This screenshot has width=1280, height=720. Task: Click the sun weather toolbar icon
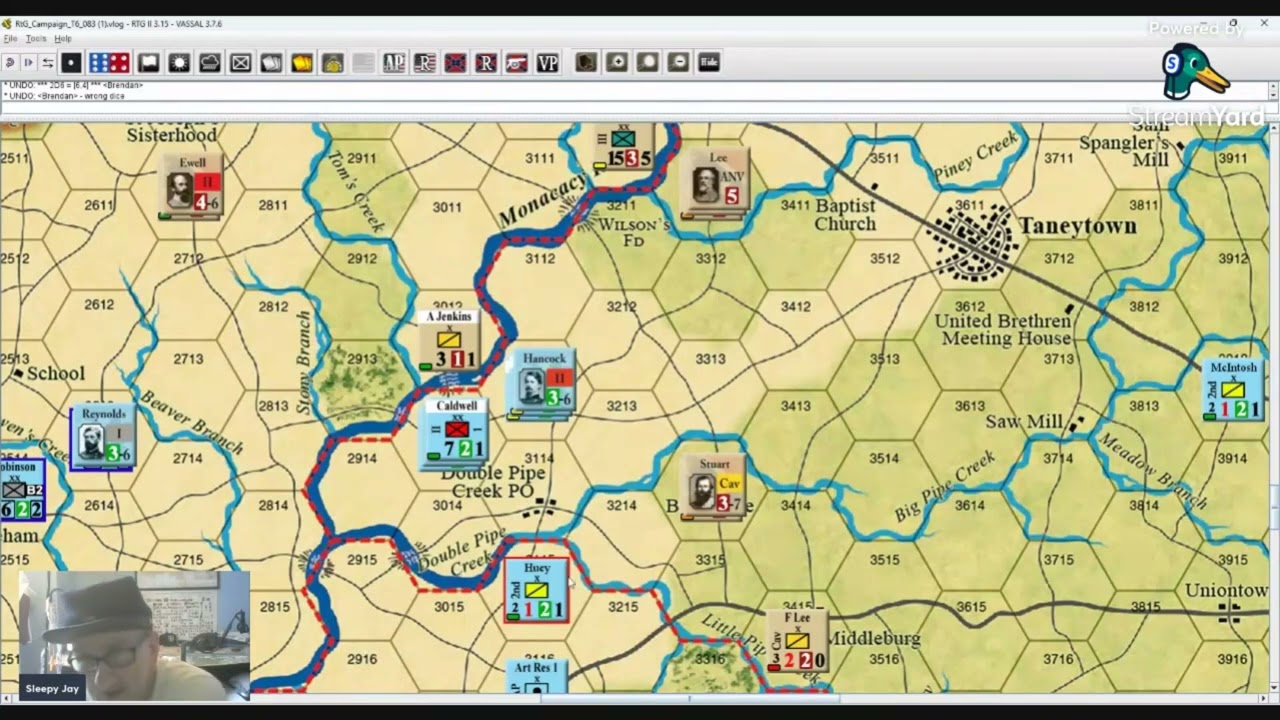[x=179, y=63]
